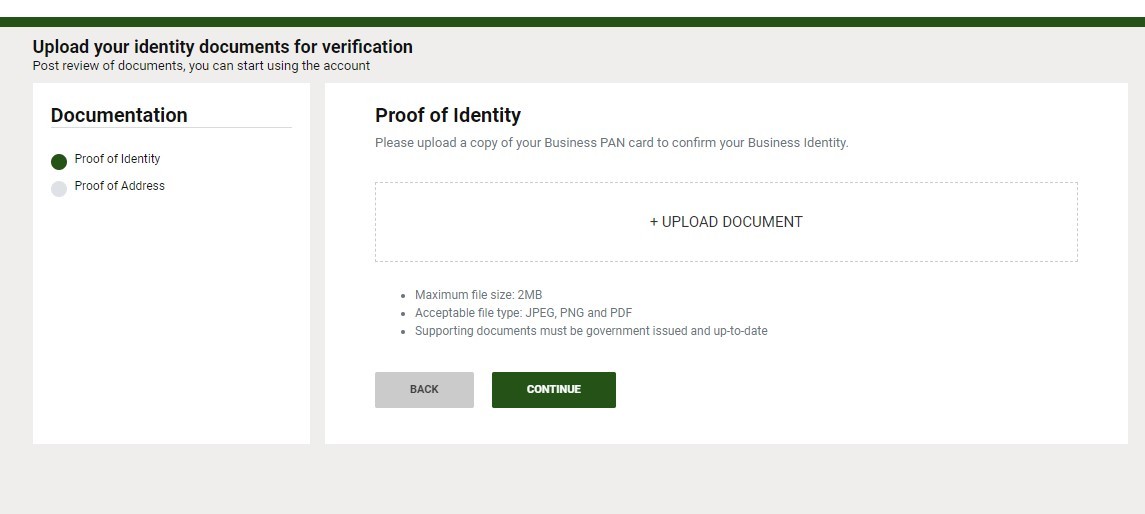Click the green Proof of Identity step circle
This screenshot has width=1145, height=514.
coord(58,161)
